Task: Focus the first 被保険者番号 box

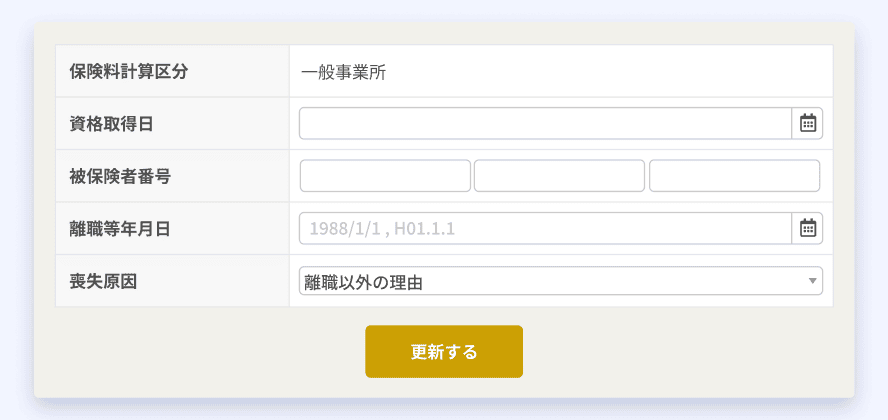Action: pos(385,176)
